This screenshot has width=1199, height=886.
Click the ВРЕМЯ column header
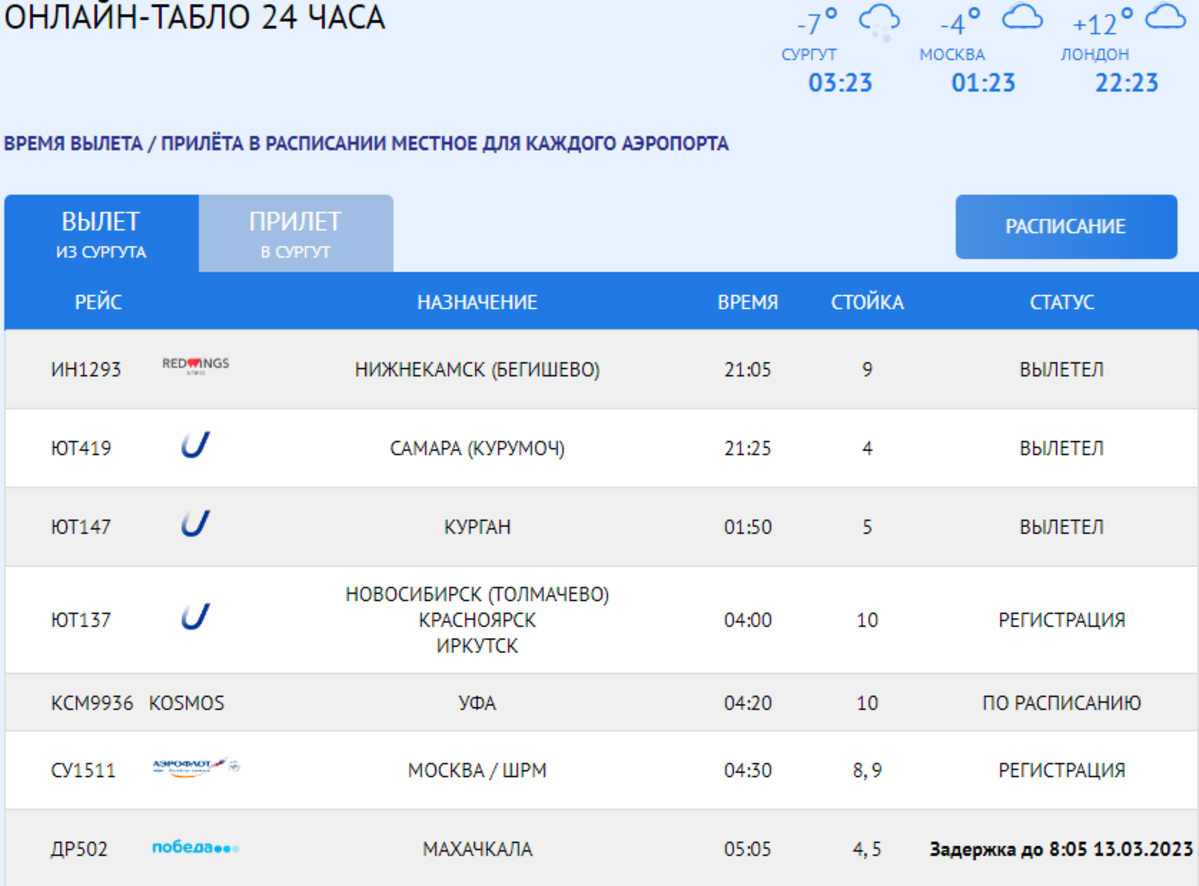(x=747, y=302)
